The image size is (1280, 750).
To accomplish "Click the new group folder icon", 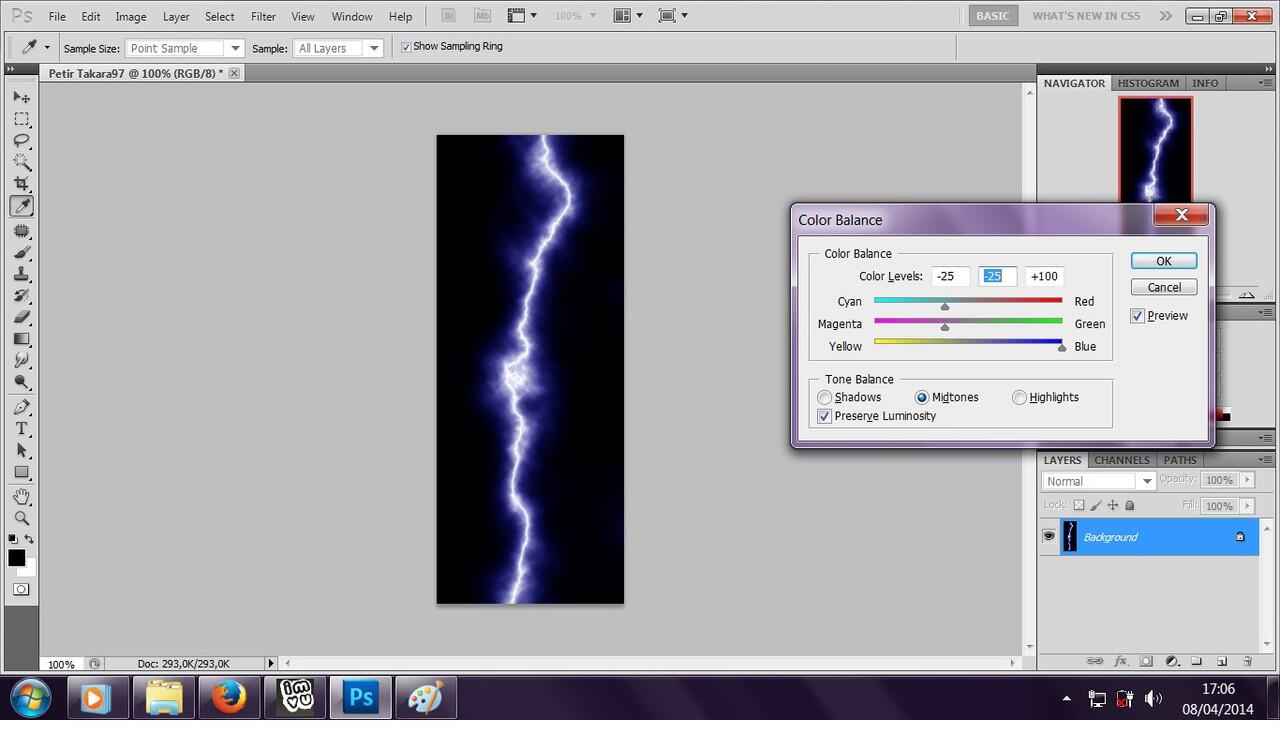I will (1196, 661).
